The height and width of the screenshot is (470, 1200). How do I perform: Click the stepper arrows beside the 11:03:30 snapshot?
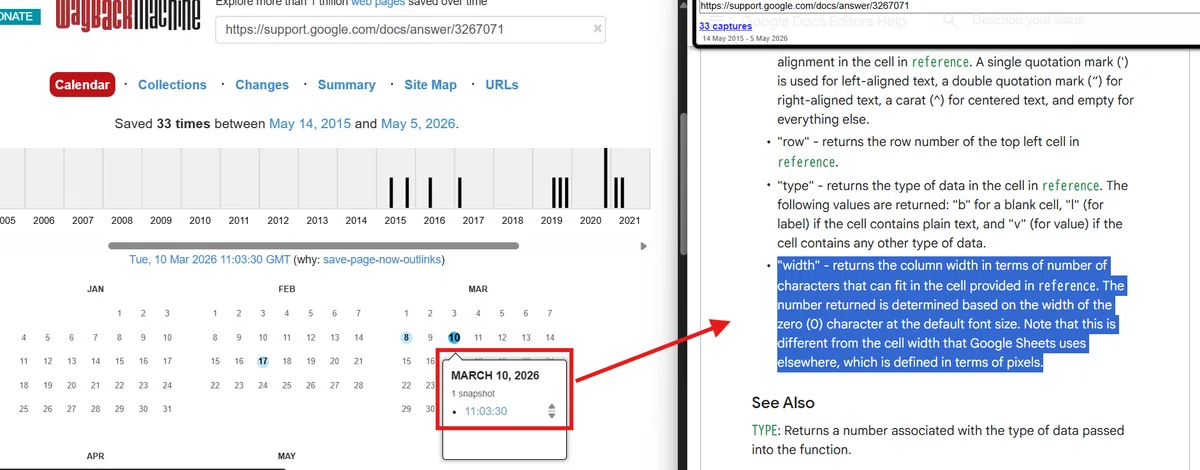click(551, 411)
